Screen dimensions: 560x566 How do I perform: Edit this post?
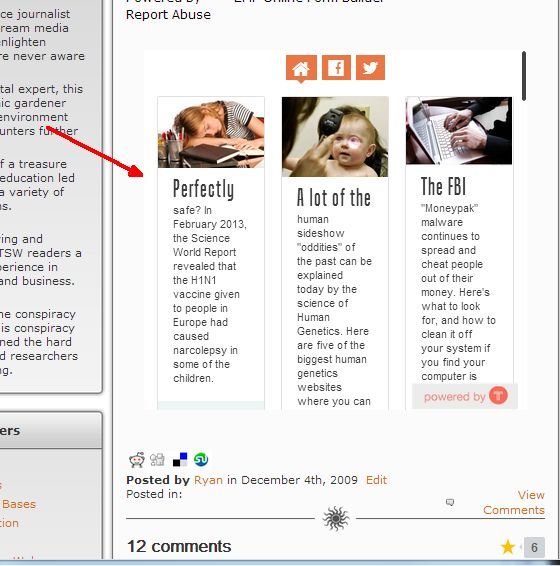point(376,480)
